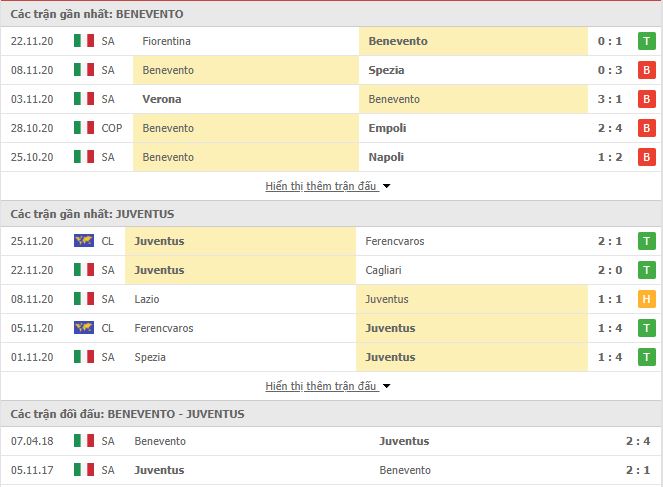Expand more matches under Benevento section
The width and height of the screenshot is (663, 487).
click(328, 186)
